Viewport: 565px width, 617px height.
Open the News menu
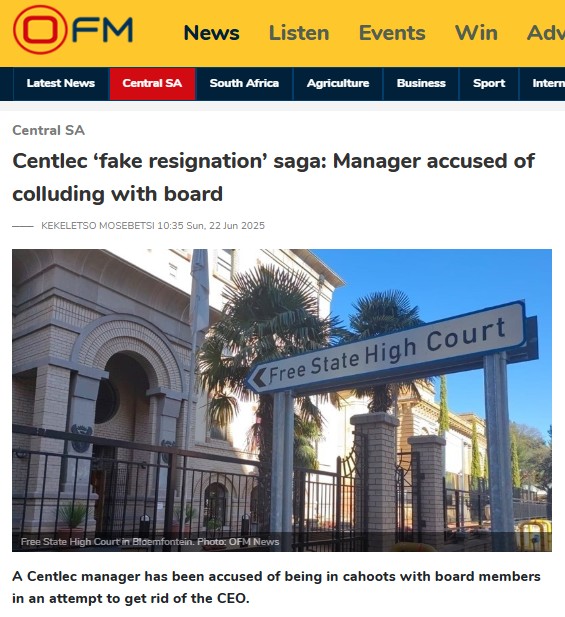click(212, 33)
